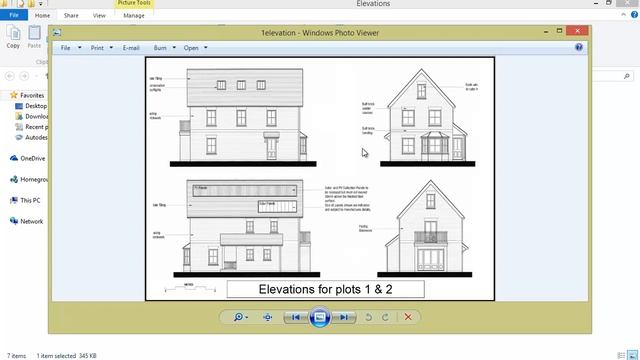Switch to Home tab in Explorer ribbon
This screenshot has width=640, height=360.
click(x=42, y=16)
